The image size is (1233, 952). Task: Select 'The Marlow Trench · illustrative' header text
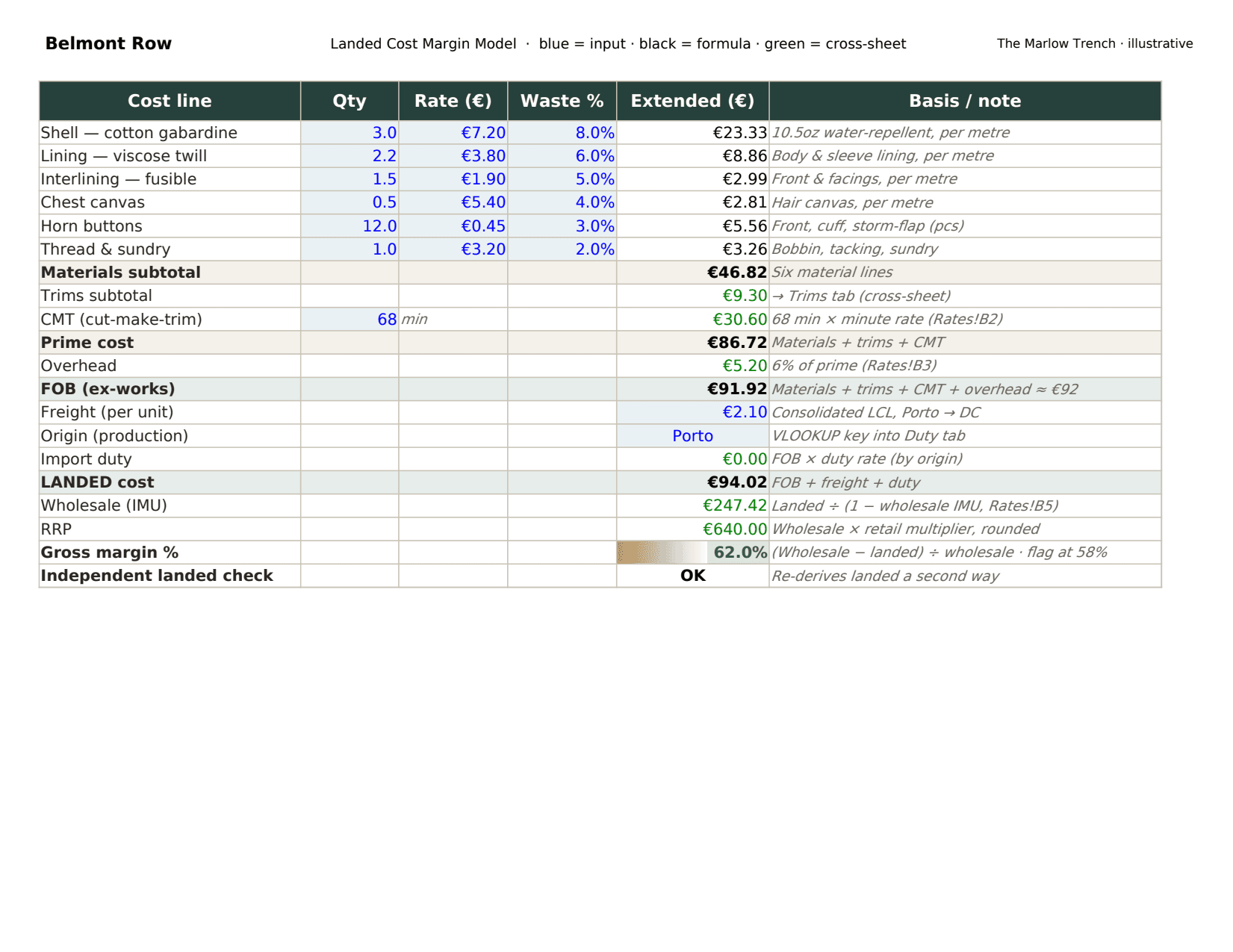(x=1095, y=43)
